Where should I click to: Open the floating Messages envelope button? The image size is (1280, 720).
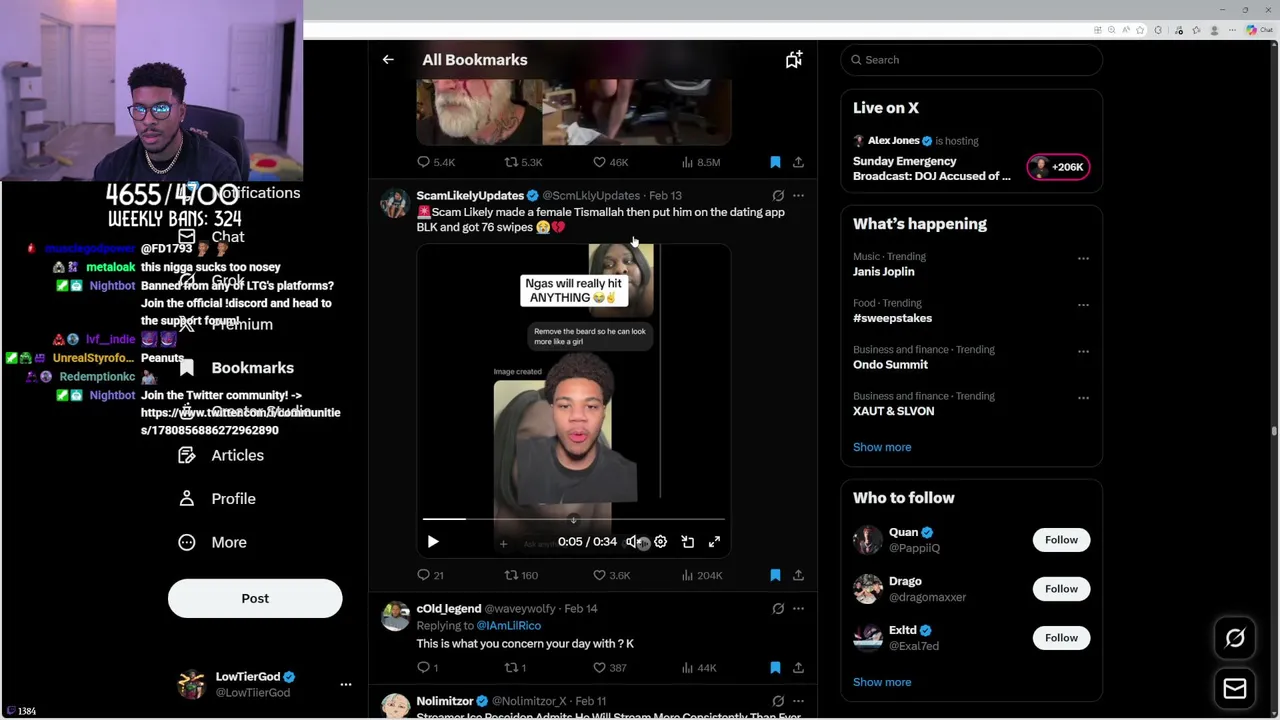pyautogui.click(x=1235, y=689)
